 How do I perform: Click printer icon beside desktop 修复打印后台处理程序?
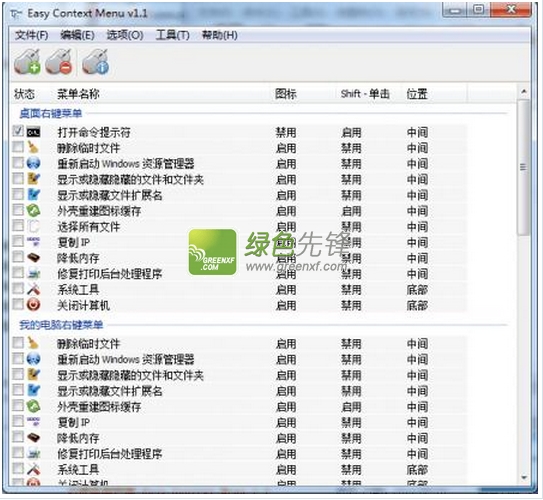34,274
